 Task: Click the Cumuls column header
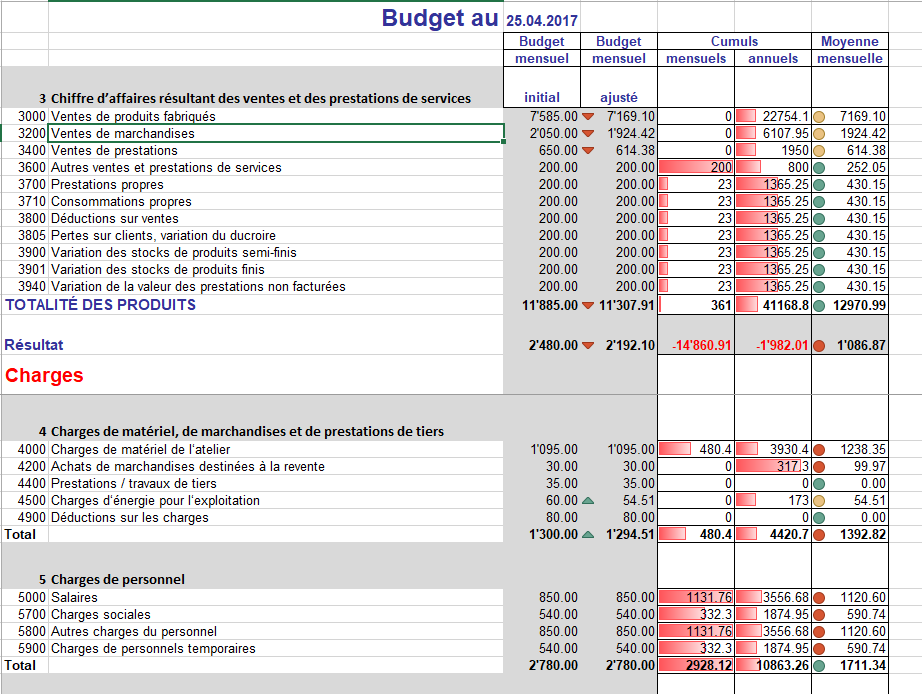tap(734, 42)
